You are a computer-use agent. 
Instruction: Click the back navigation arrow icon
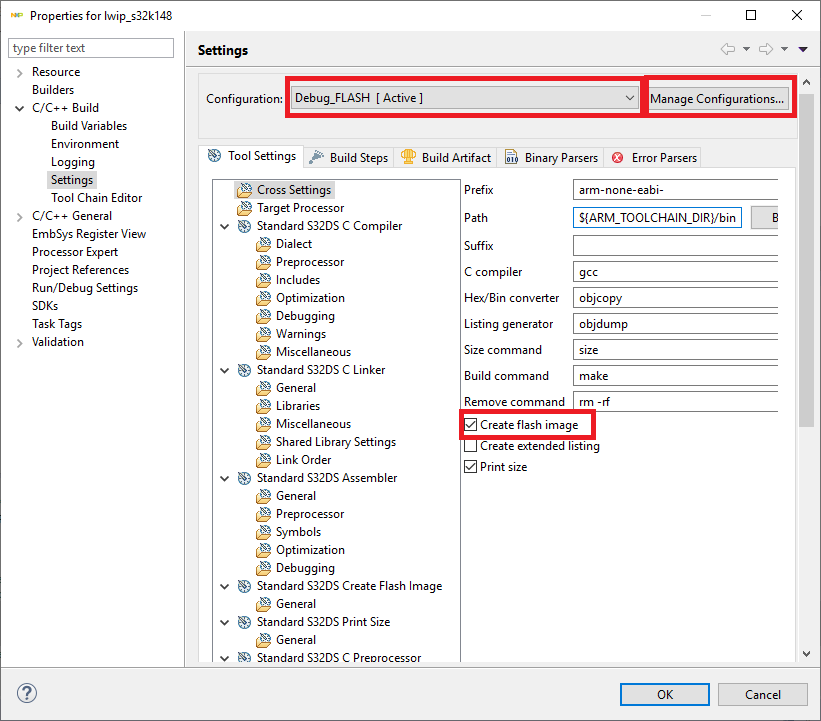(727, 49)
